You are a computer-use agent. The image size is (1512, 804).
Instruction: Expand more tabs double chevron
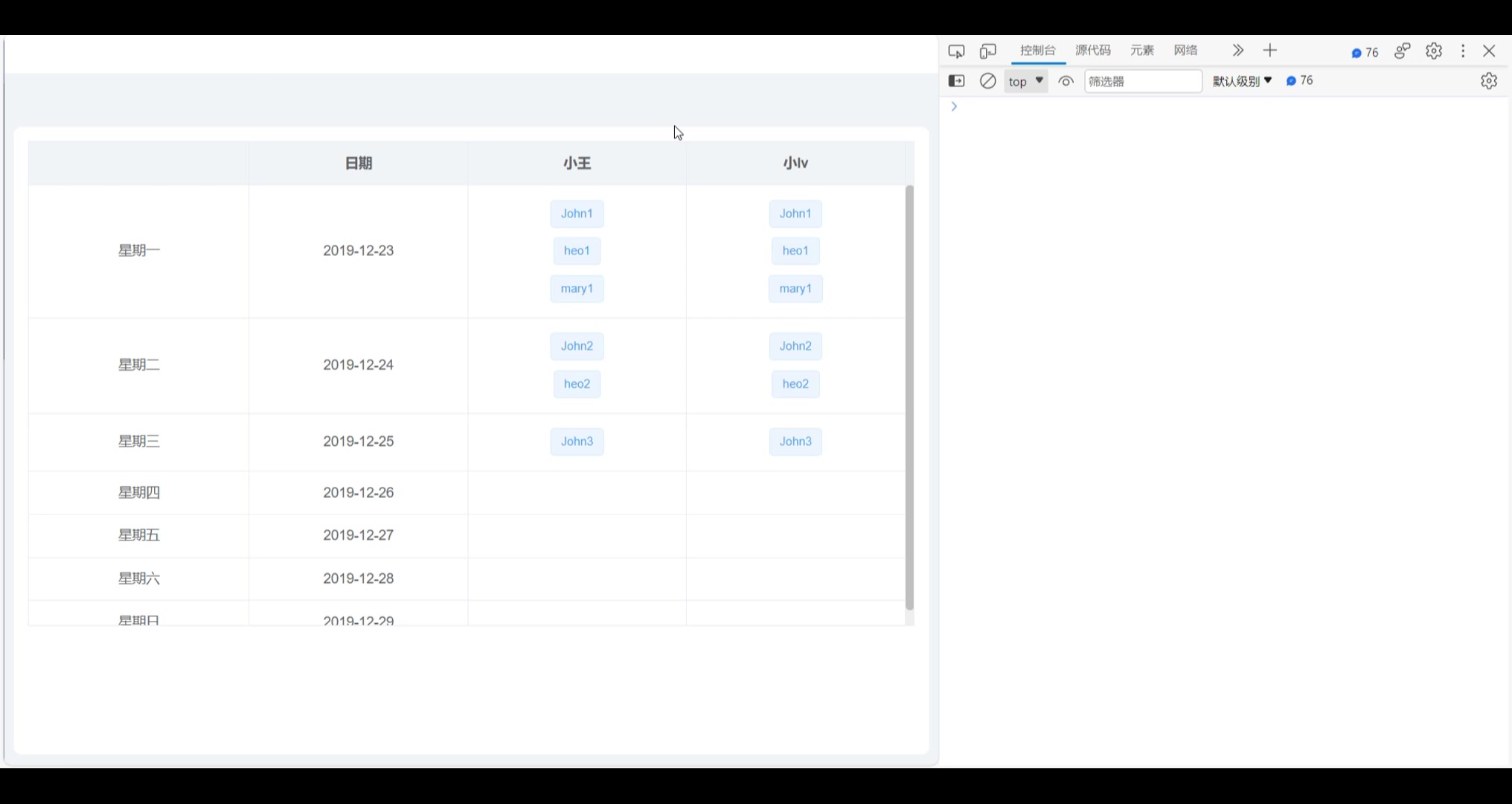[x=1237, y=51]
